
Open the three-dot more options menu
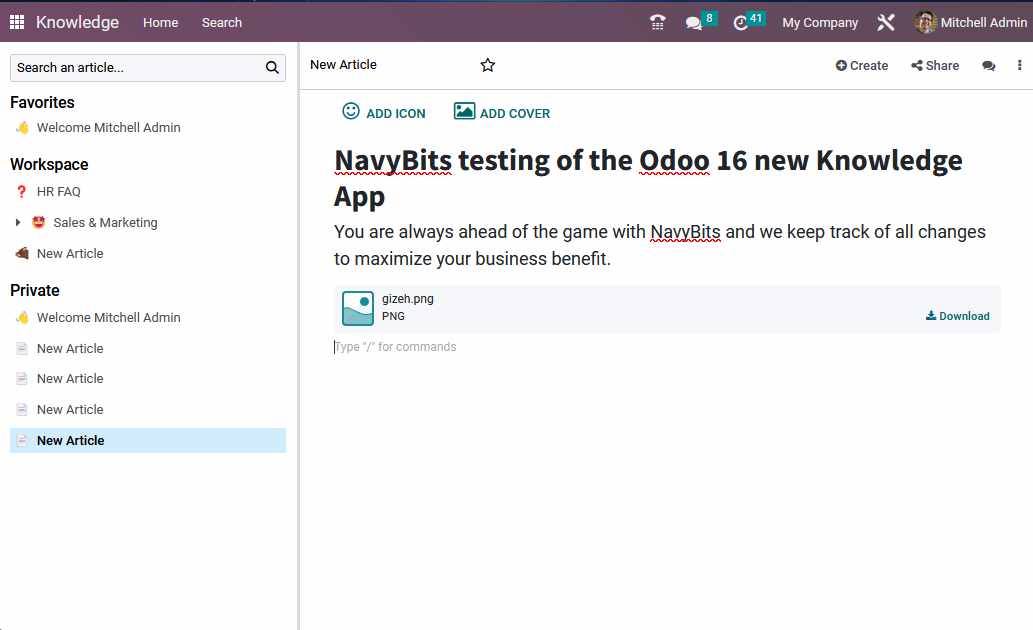pos(1019,65)
